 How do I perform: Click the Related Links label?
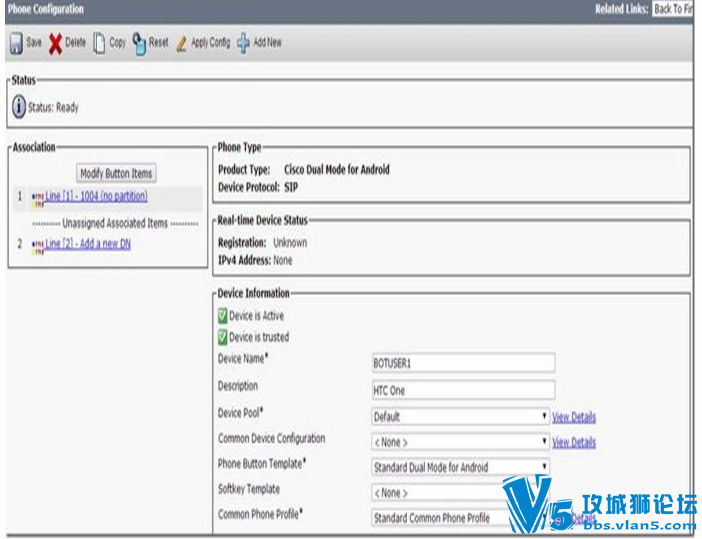point(621,9)
